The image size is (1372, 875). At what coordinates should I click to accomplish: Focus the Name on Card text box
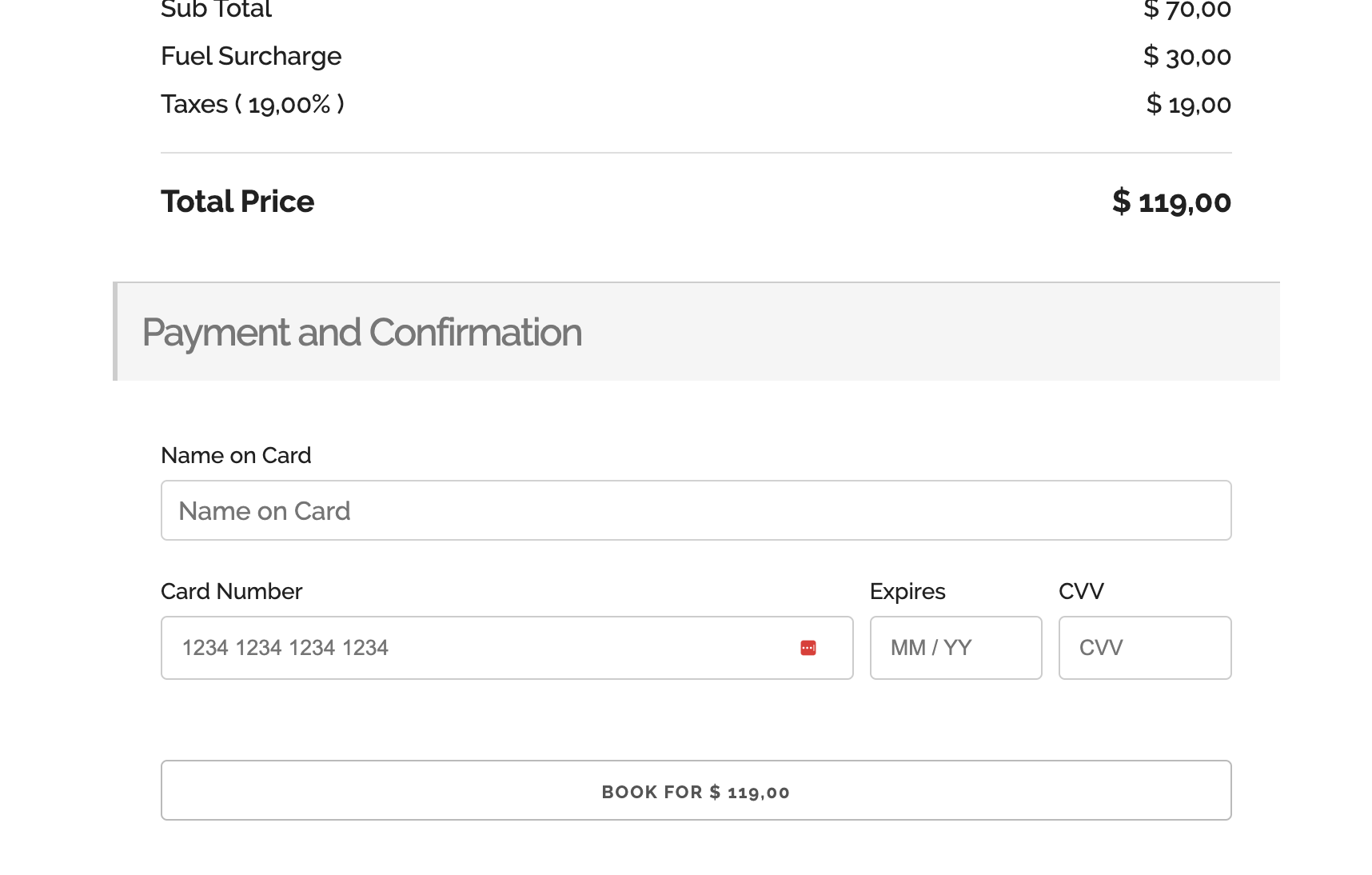pos(696,510)
